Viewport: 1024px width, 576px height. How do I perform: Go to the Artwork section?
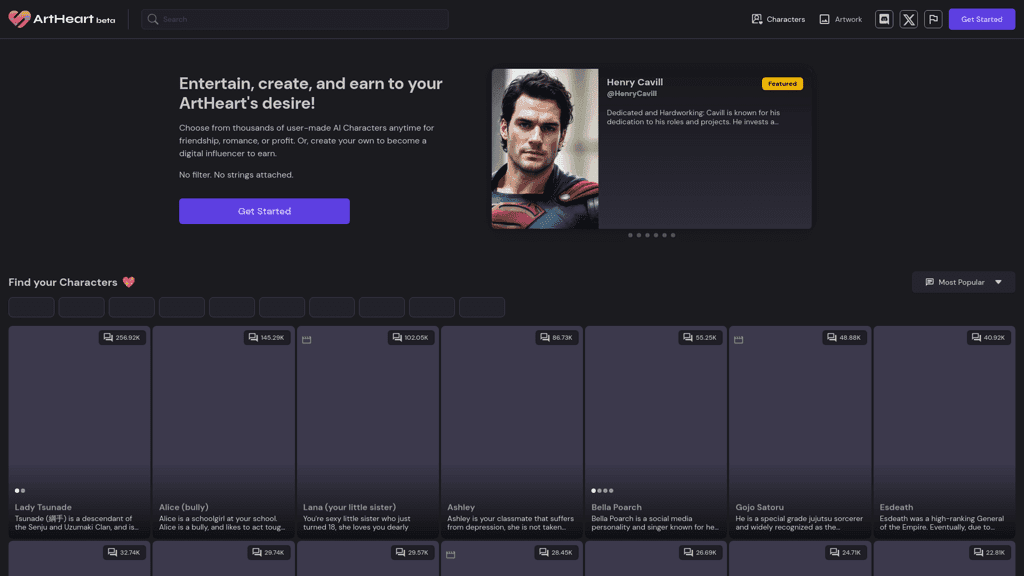(840, 19)
